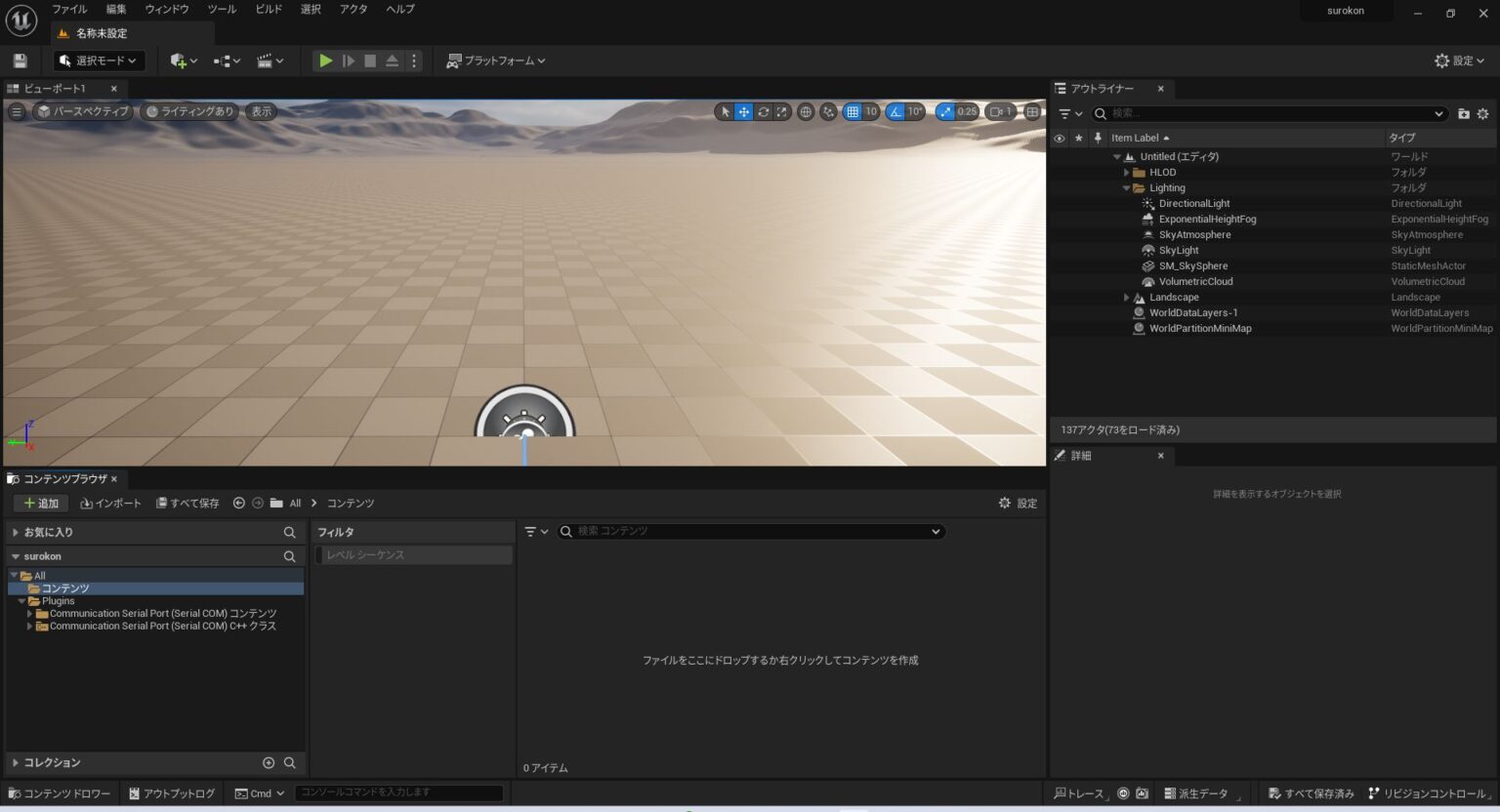Viewport: 1500px width, 812px height.
Task: Toggle world/local transform coordinate icon
Action: pyautogui.click(x=806, y=111)
